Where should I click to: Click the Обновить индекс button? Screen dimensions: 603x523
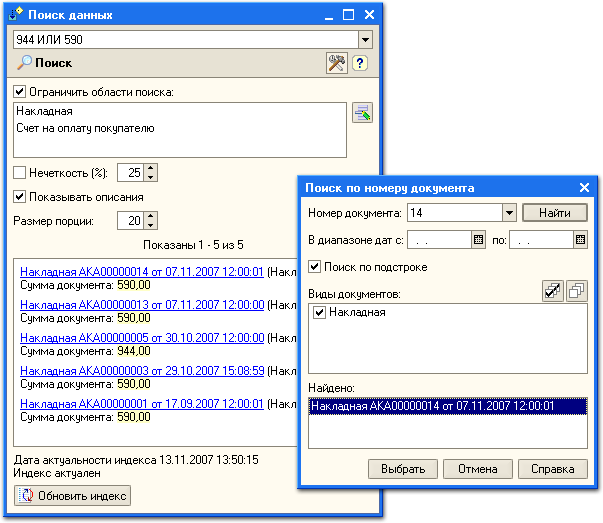click(72, 495)
